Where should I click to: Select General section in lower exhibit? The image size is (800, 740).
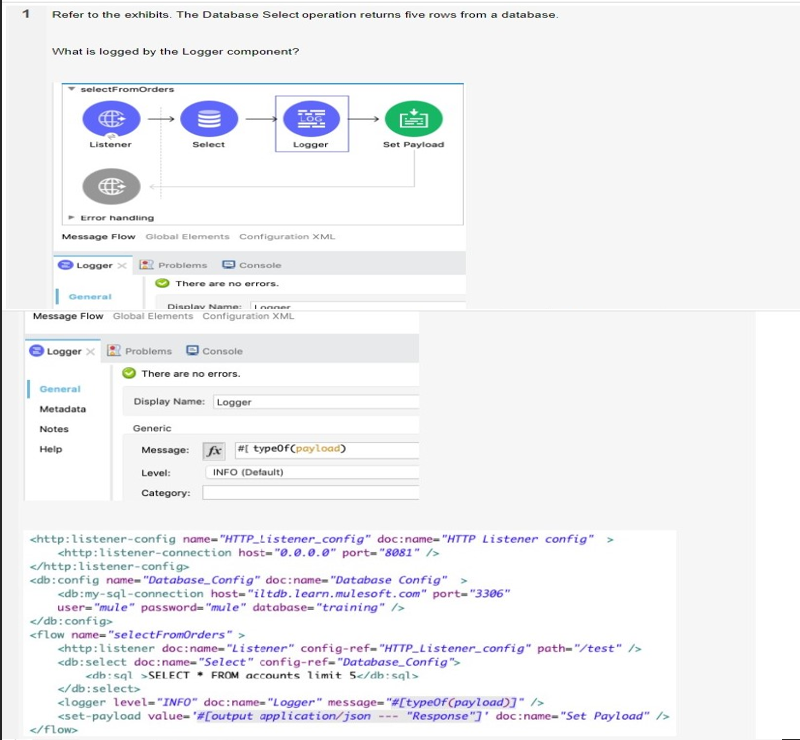pos(60,389)
